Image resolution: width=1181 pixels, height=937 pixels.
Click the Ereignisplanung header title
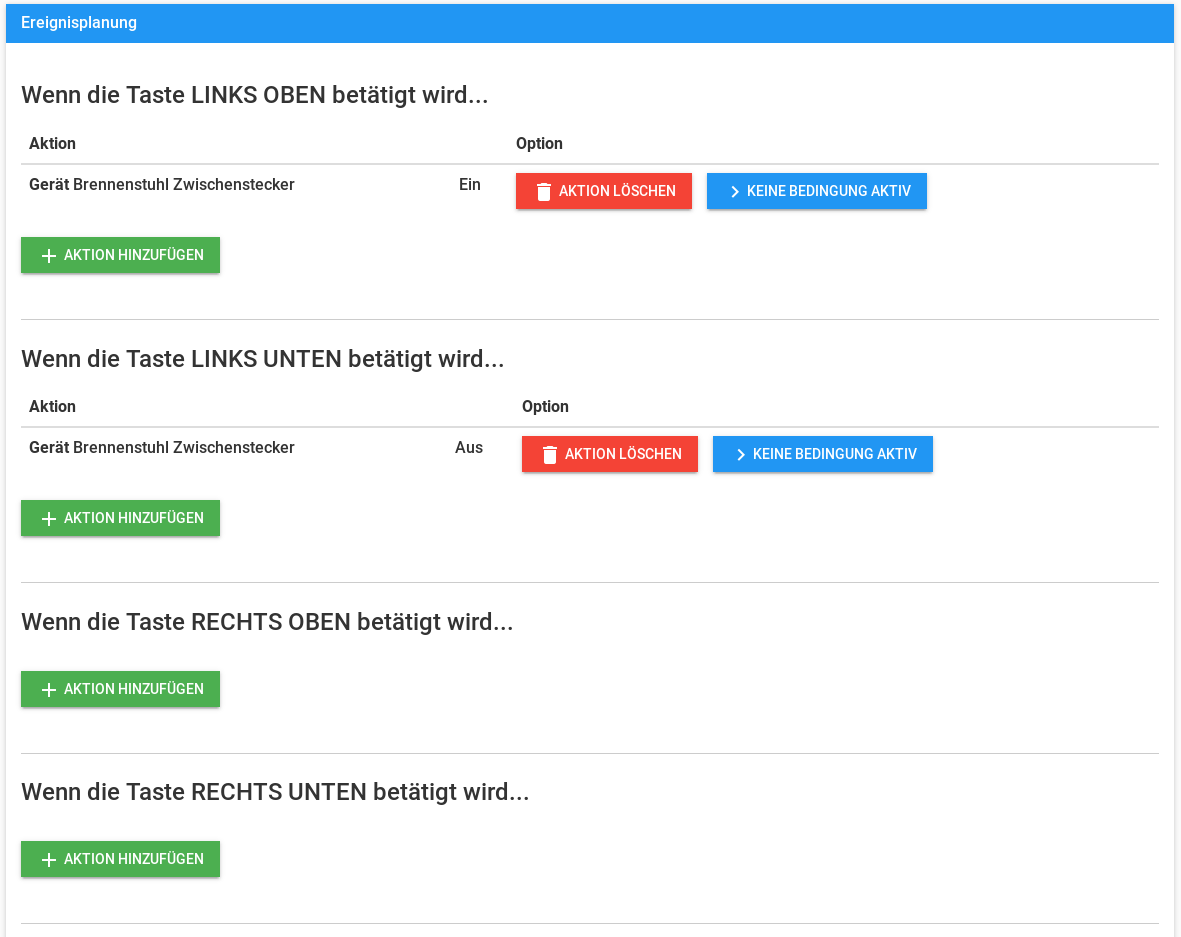pyautogui.click(x=79, y=23)
